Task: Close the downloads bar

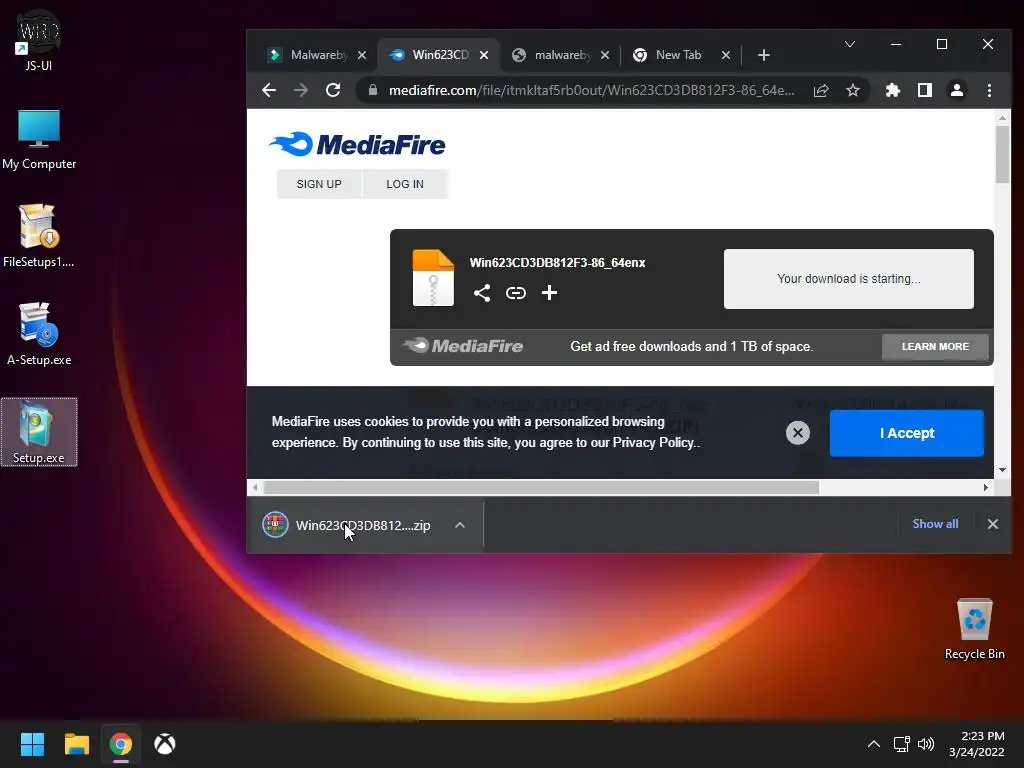Action: point(993,524)
